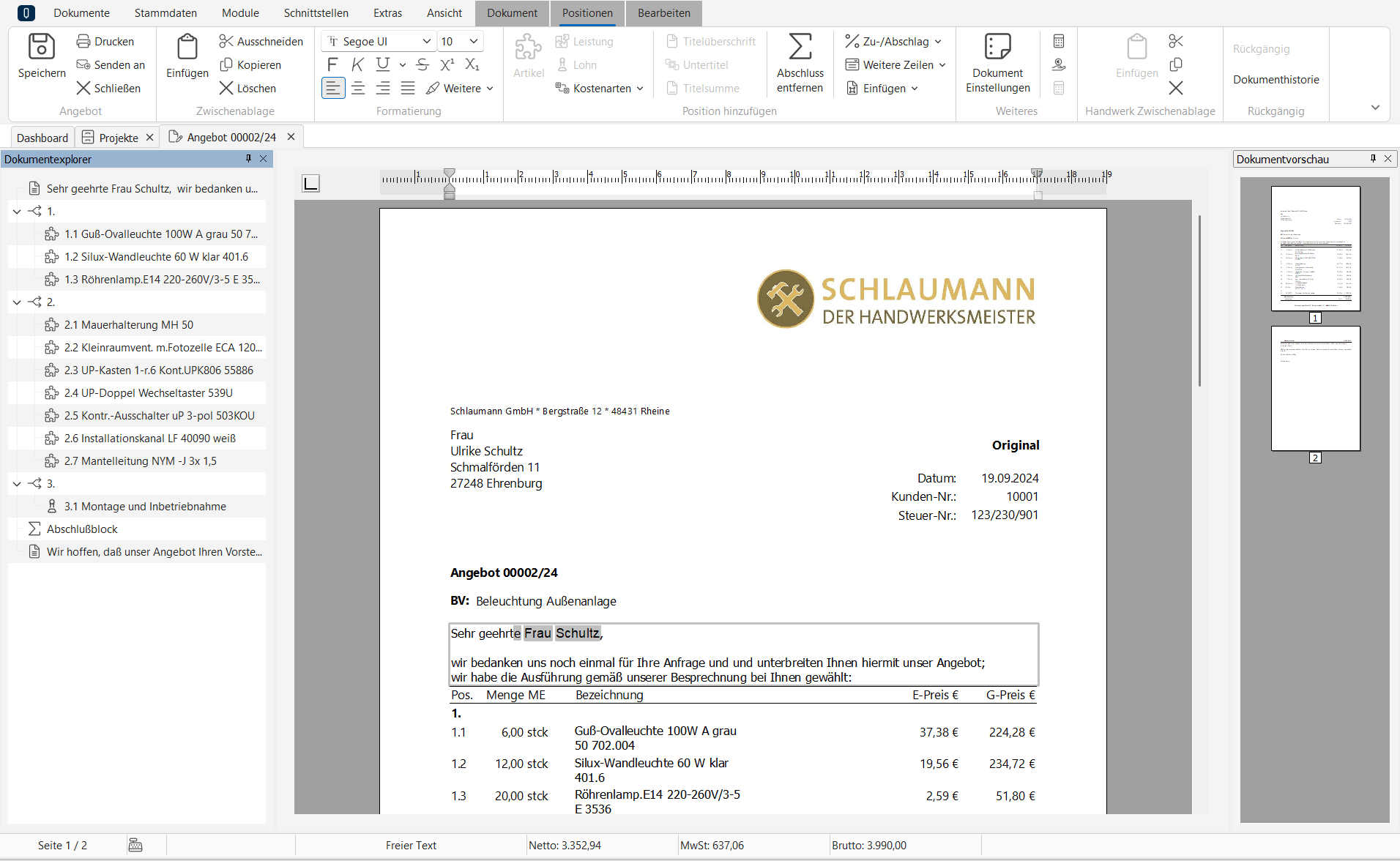Open the Zu-/Abschlag dropdown
This screenshot has height=861, width=1400.
pyautogui.click(x=893, y=42)
